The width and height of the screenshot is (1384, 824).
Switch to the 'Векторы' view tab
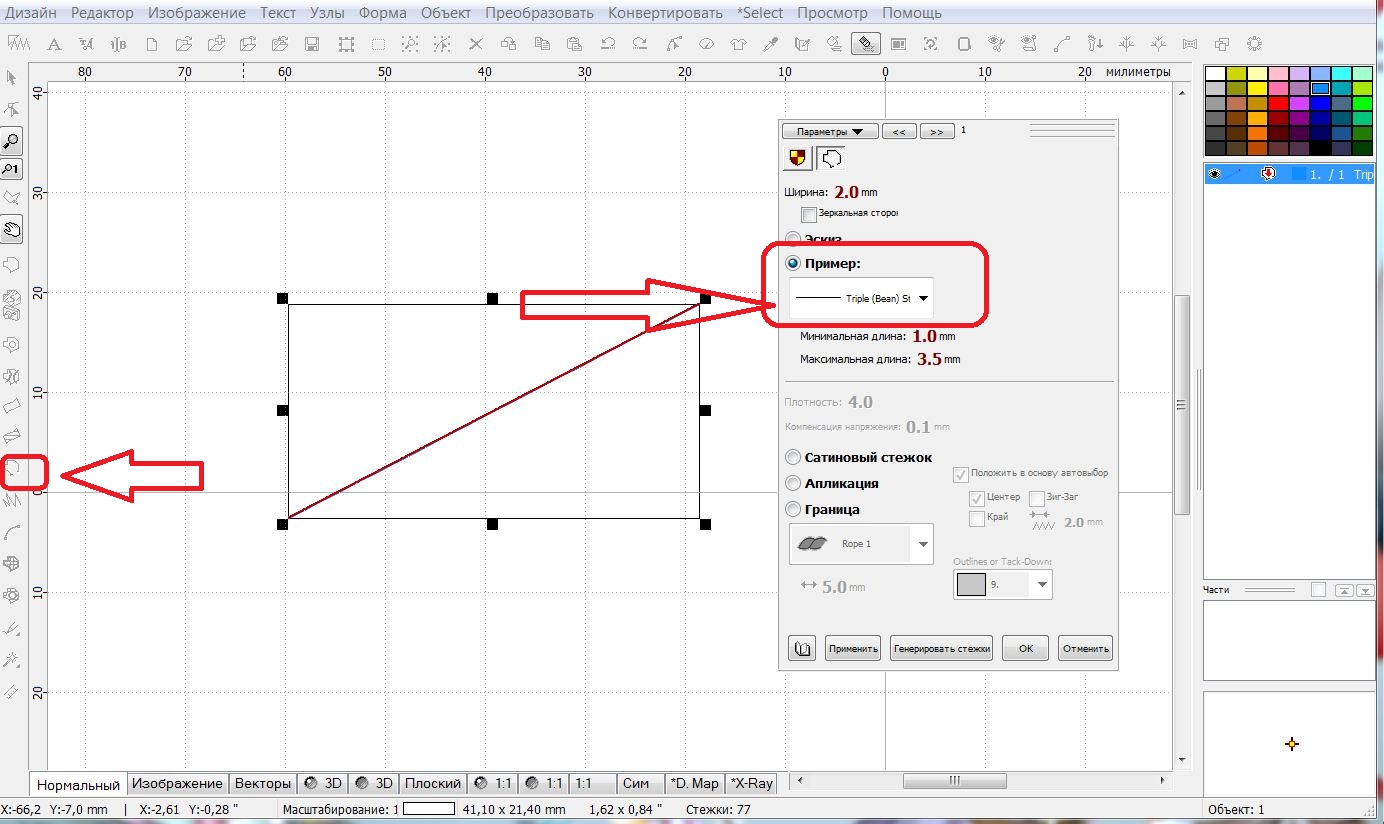(262, 784)
